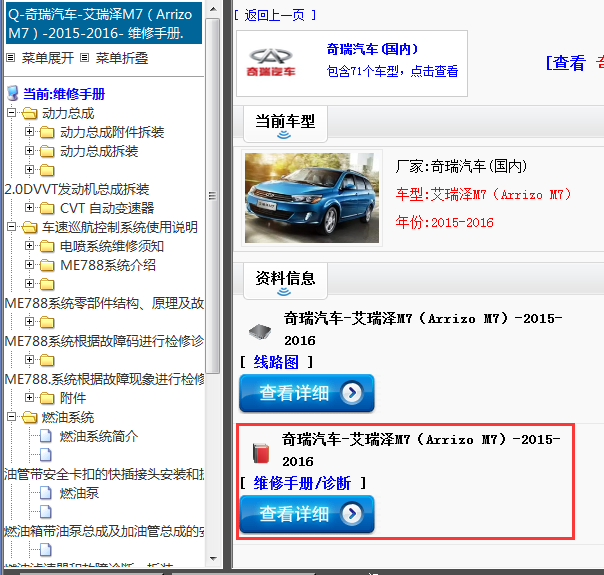This screenshot has height=575, width=604.
Task: Select ME788.系统根据故障现象进行检修 tree item
Action: (104, 379)
